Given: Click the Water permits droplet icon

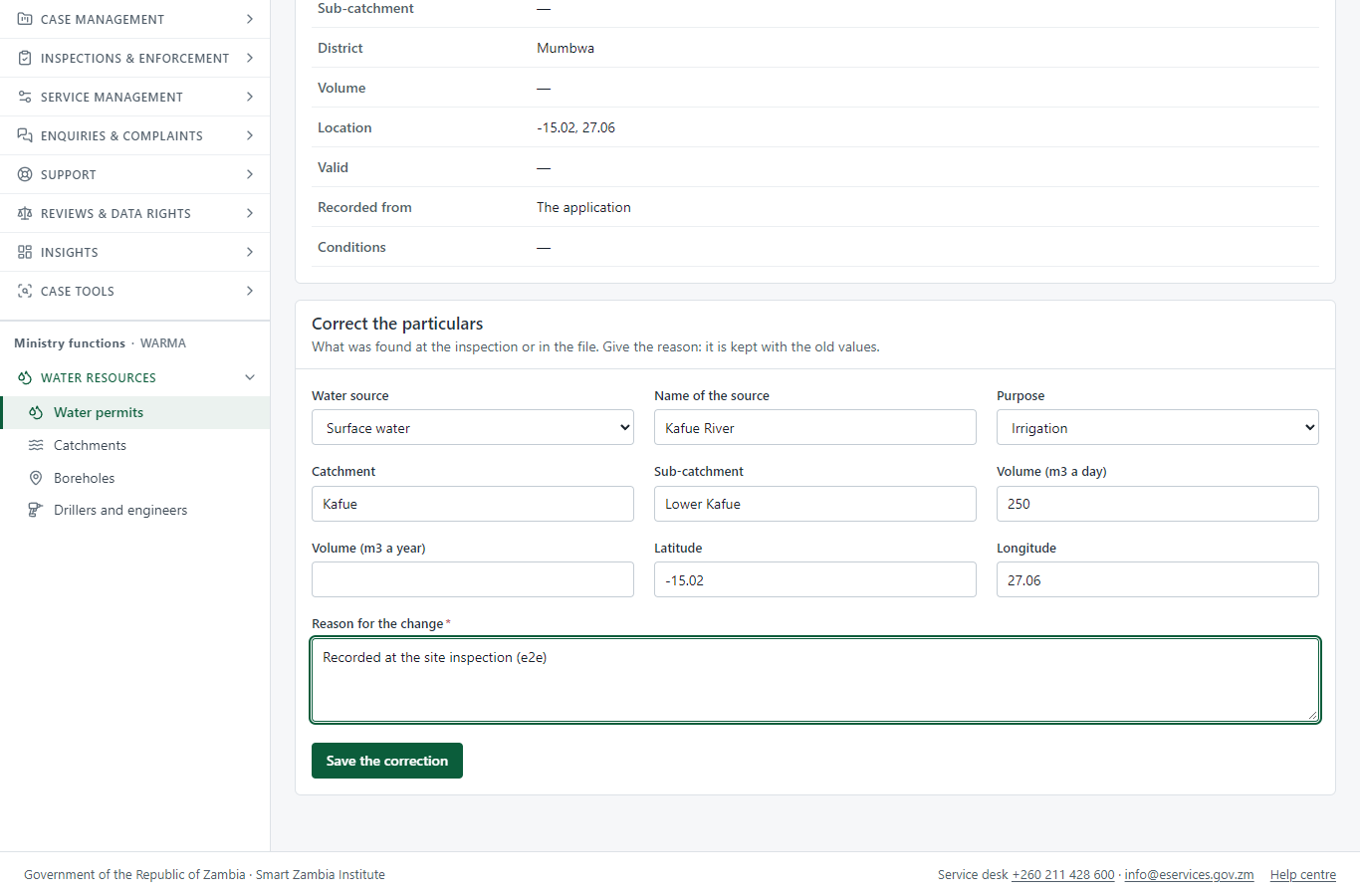Looking at the screenshot, I should [x=36, y=412].
